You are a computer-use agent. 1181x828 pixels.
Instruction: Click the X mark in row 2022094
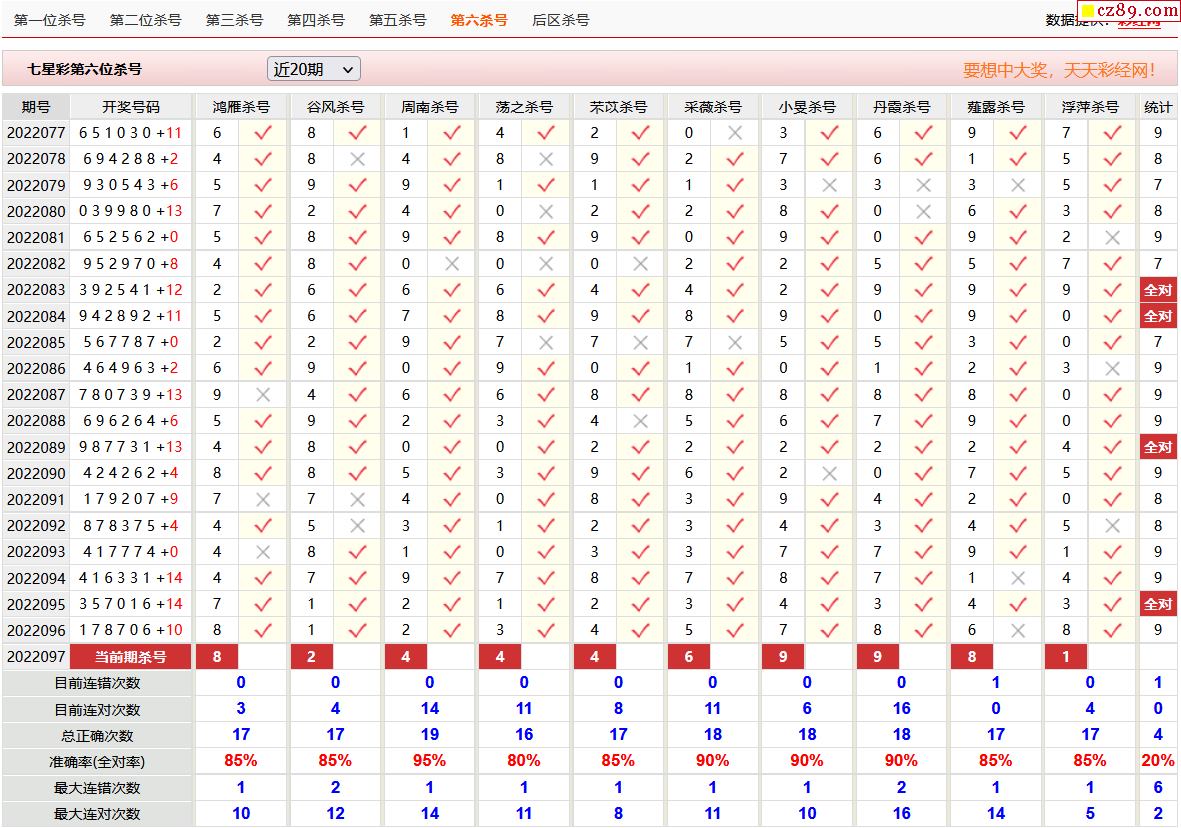point(1018,578)
